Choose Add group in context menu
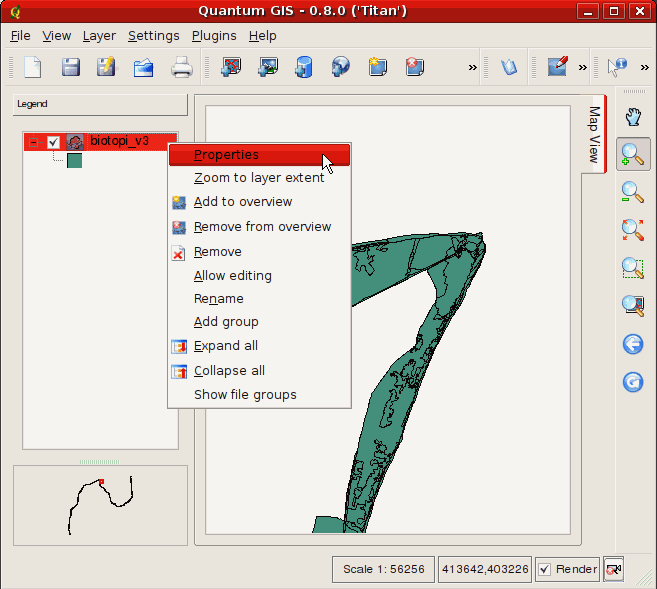 [259, 322]
